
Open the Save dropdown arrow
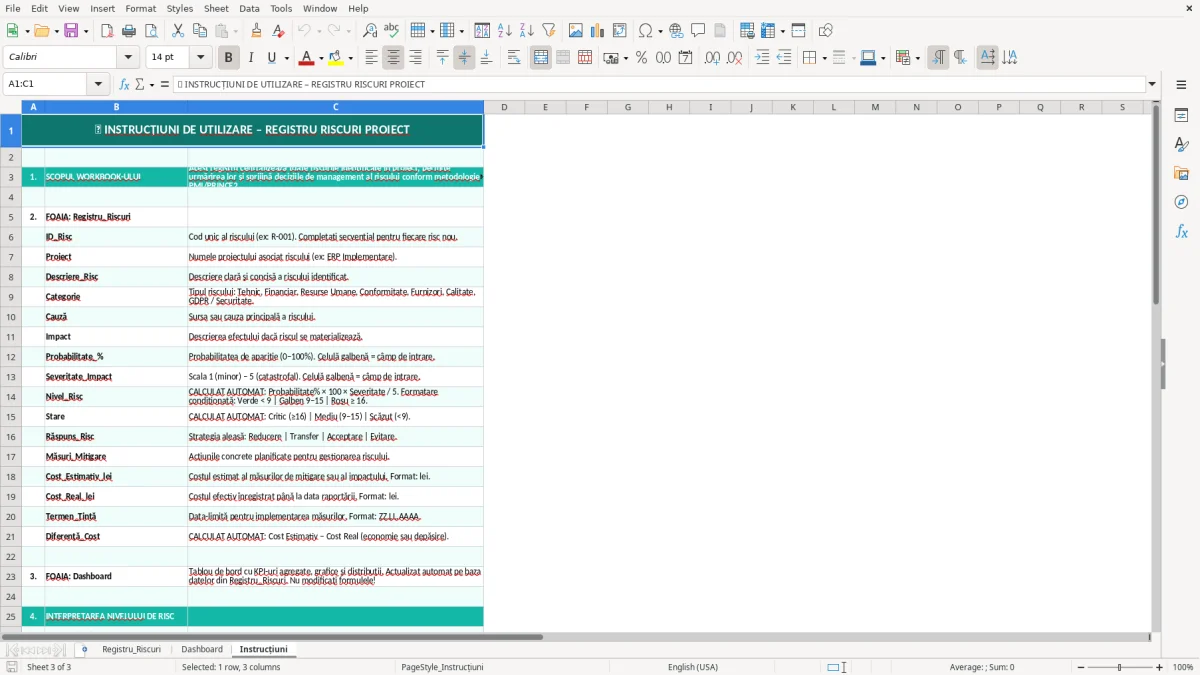(86, 31)
